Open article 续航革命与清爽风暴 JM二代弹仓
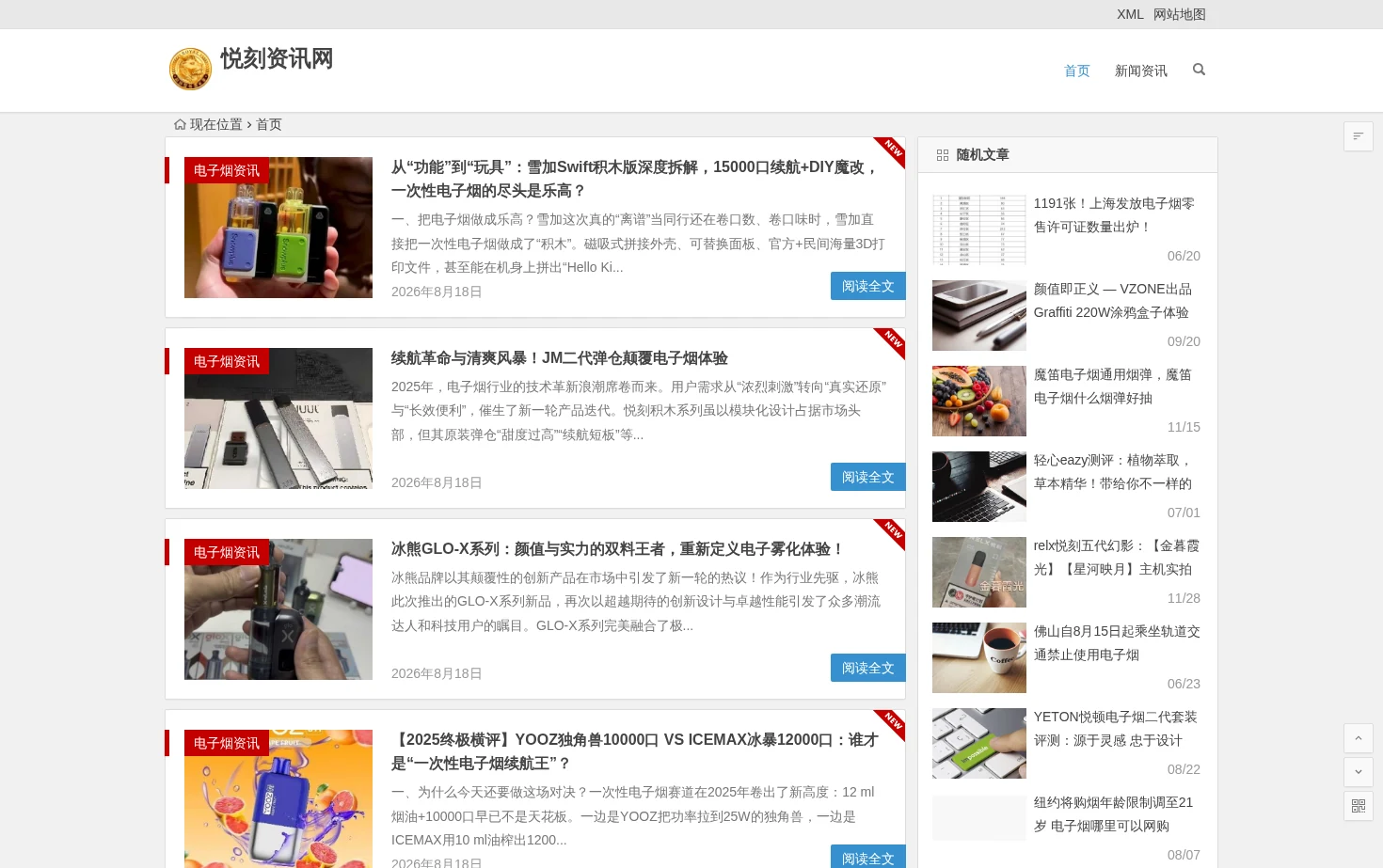 560,358
